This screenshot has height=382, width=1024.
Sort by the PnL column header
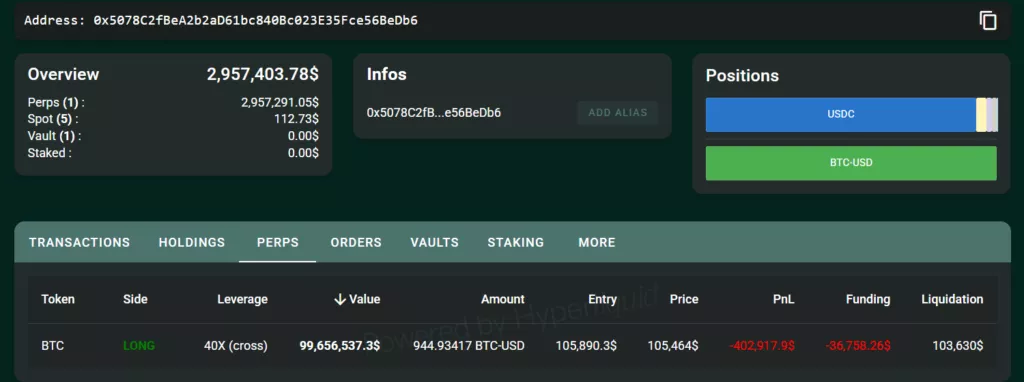pyautogui.click(x=783, y=299)
